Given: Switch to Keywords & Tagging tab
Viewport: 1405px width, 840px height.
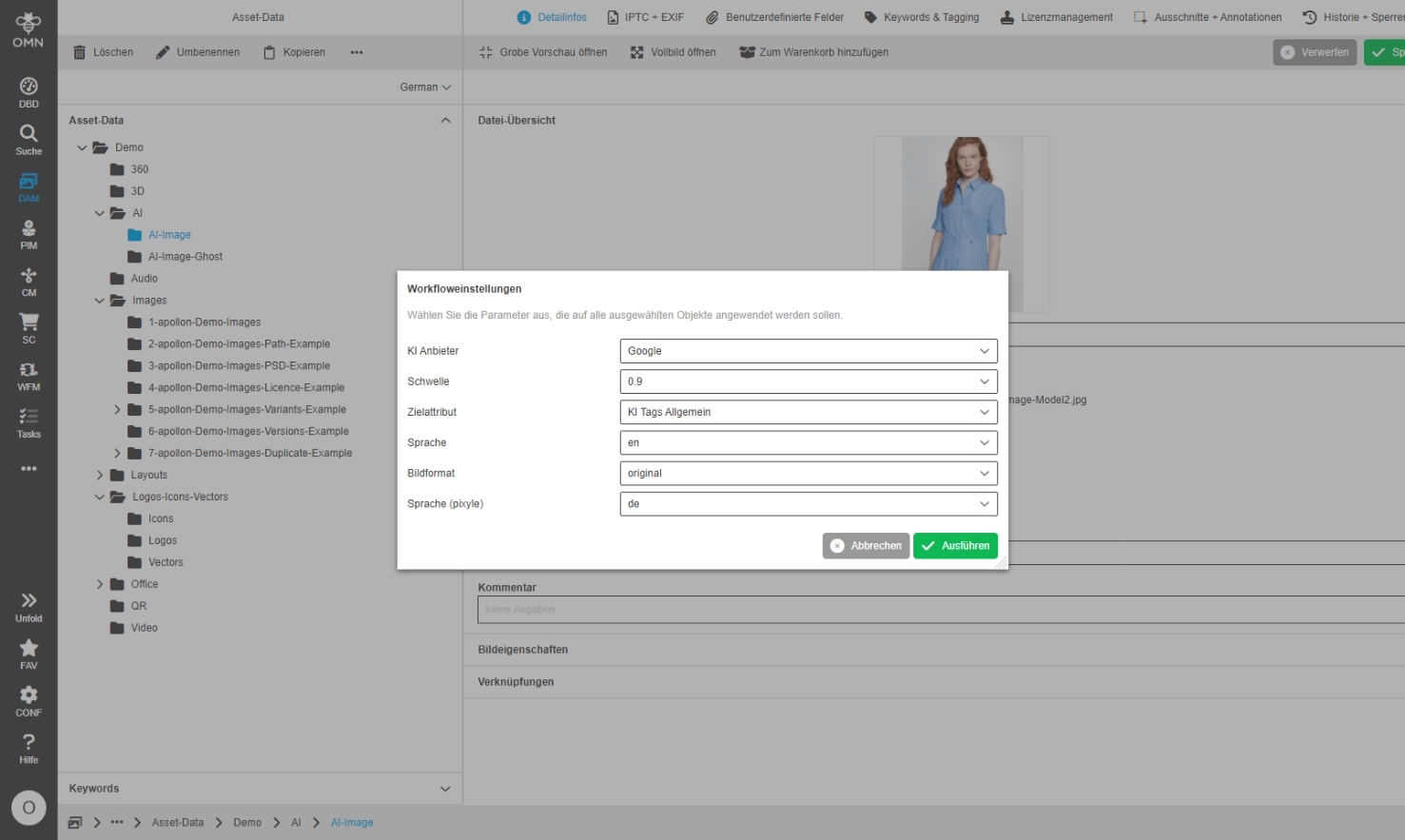Looking at the screenshot, I should coord(921,17).
